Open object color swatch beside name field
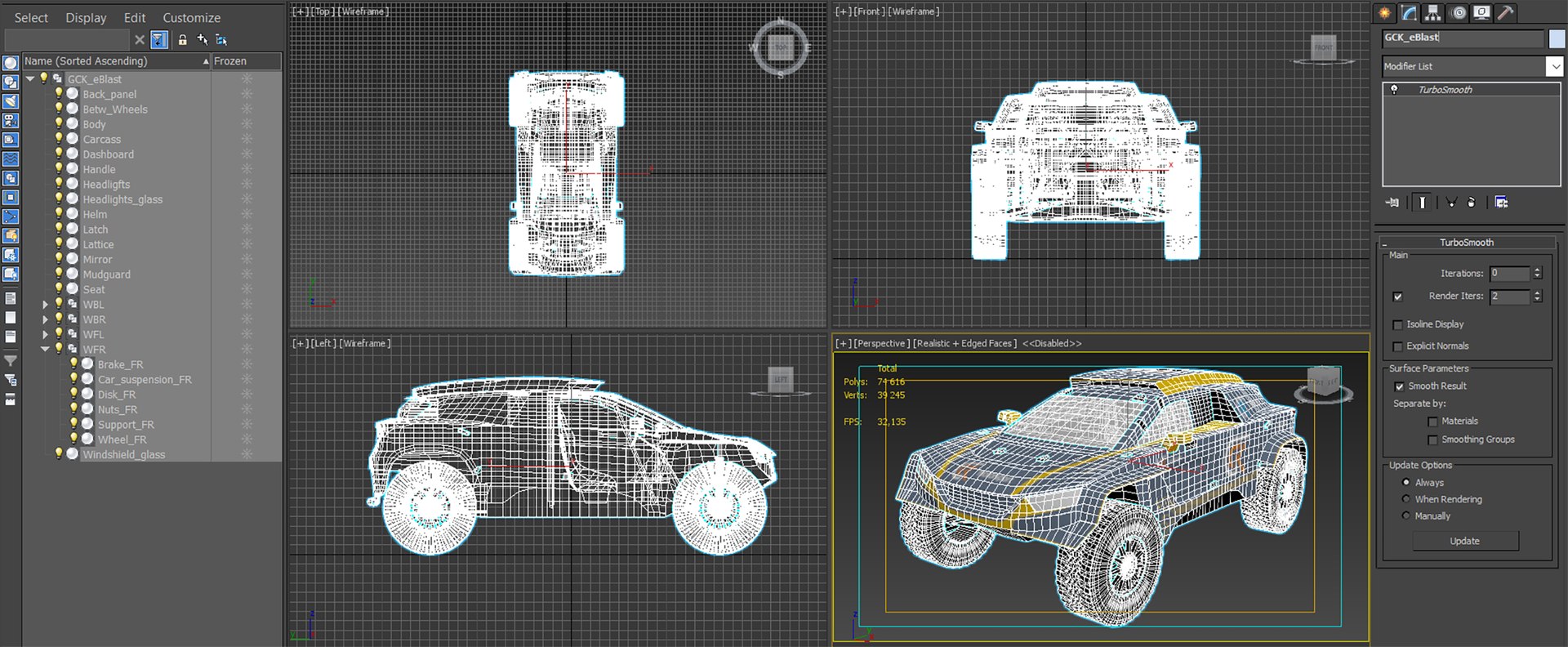The image size is (1568, 647). 1557,38
